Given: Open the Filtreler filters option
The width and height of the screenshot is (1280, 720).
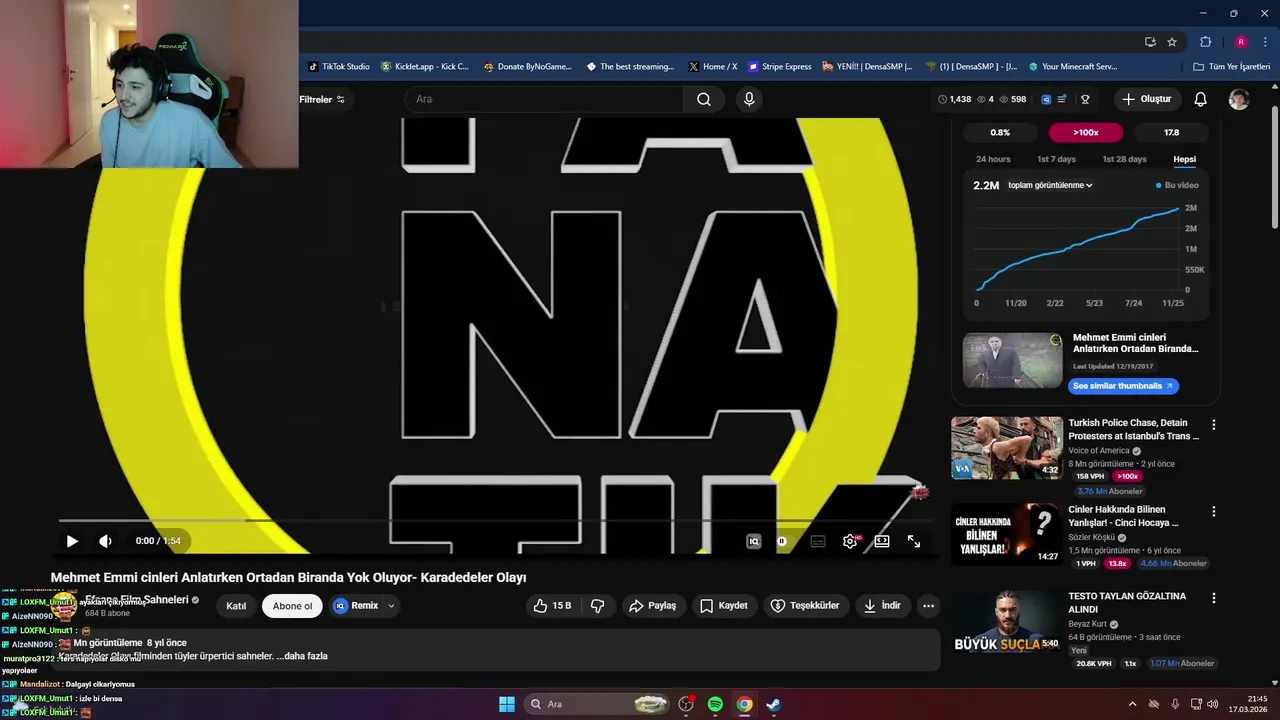Looking at the screenshot, I should pos(322,99).
